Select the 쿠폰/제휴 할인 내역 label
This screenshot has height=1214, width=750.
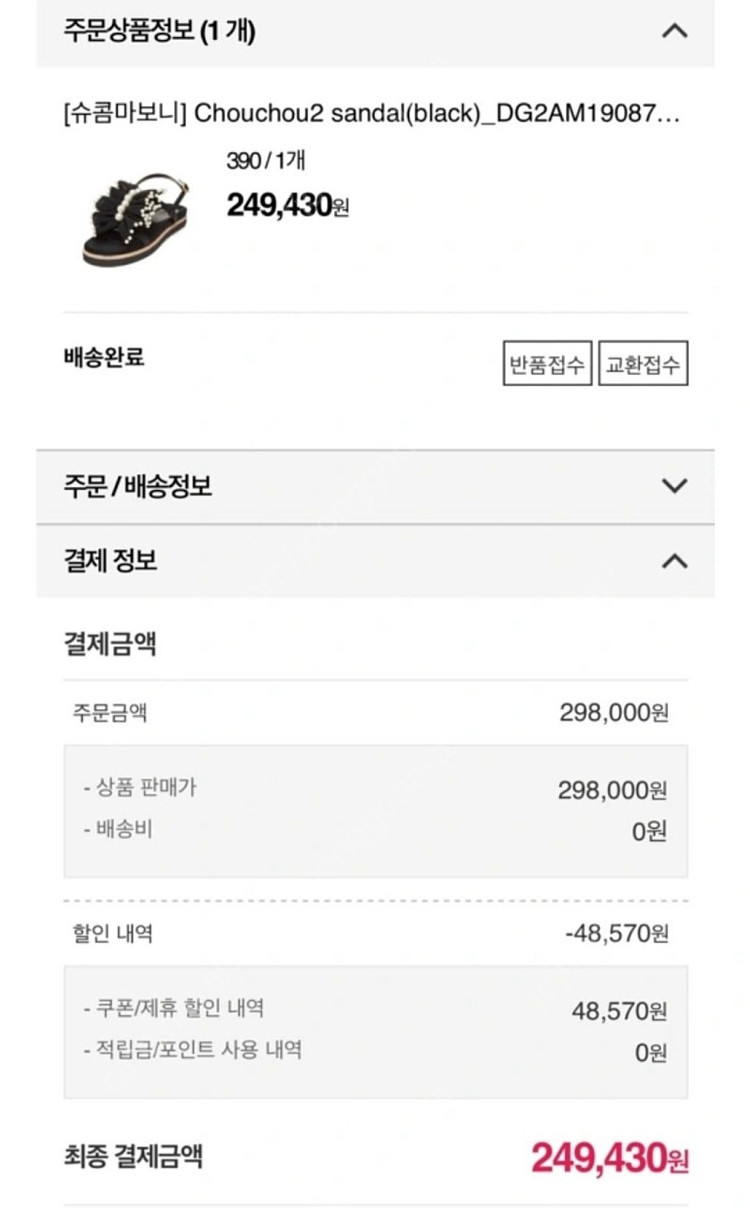tap(174, 1008)
